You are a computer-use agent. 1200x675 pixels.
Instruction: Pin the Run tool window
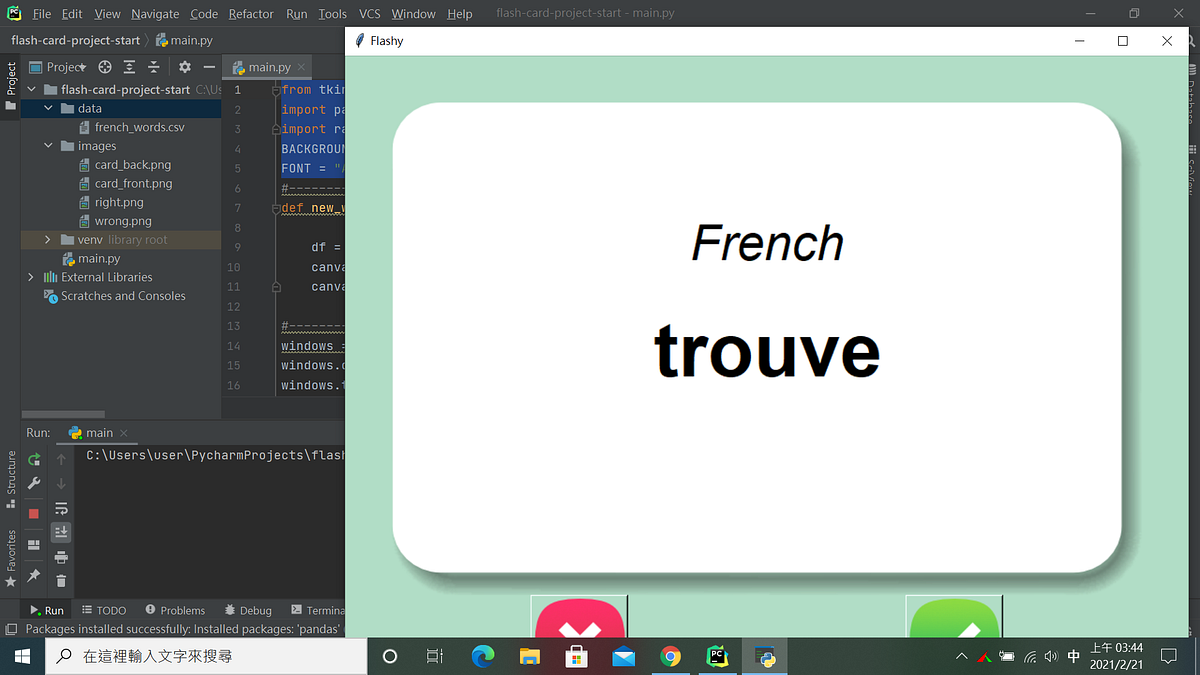click(33, 575)
